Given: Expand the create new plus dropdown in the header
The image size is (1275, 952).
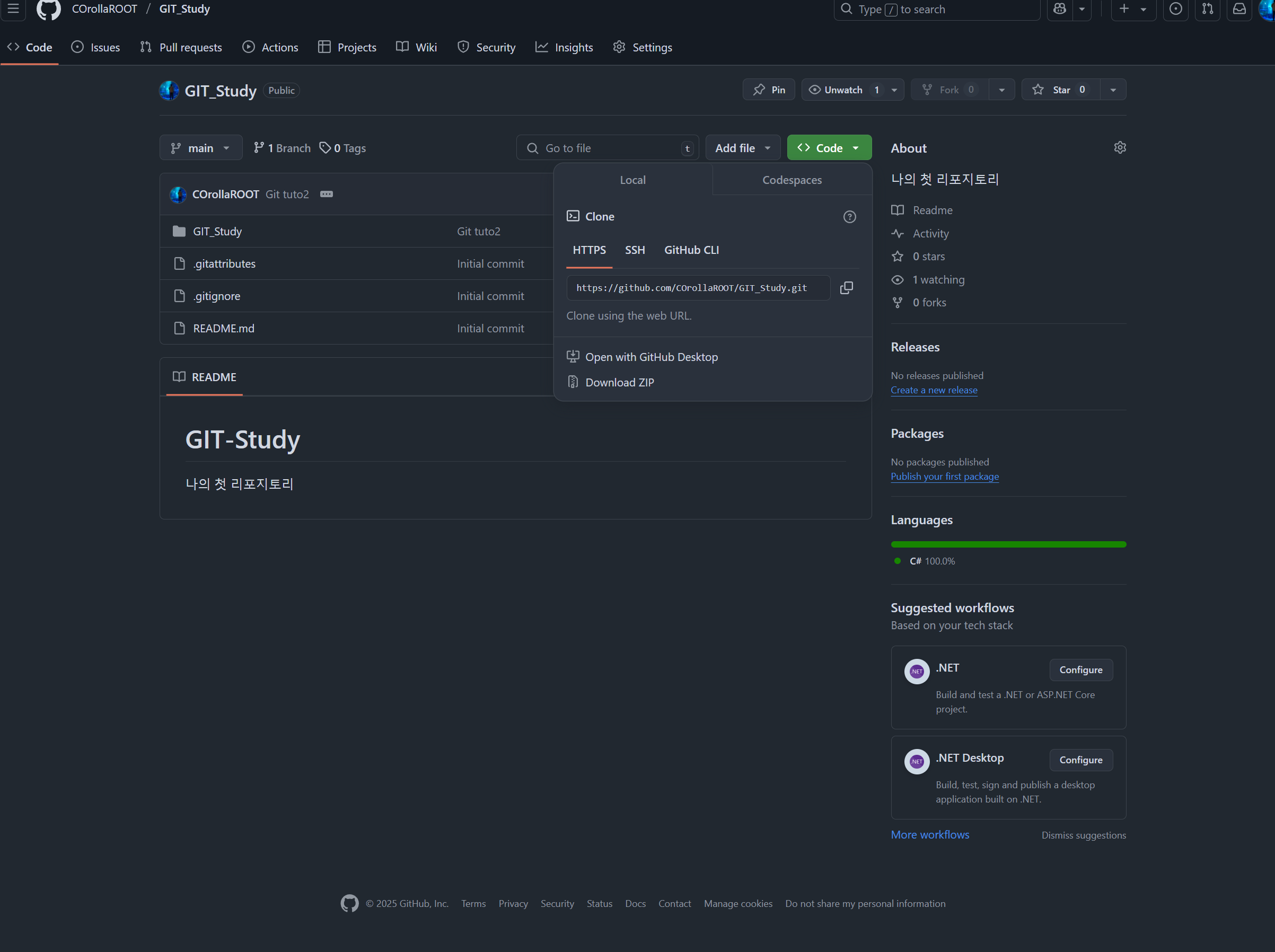Looking at the screenshot, I should (x=1133, y=9).
